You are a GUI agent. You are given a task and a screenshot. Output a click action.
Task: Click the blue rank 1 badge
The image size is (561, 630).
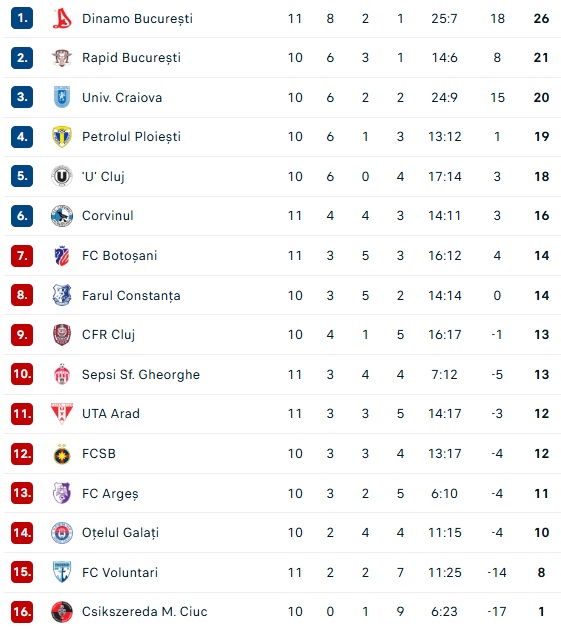tap(22, 18)
